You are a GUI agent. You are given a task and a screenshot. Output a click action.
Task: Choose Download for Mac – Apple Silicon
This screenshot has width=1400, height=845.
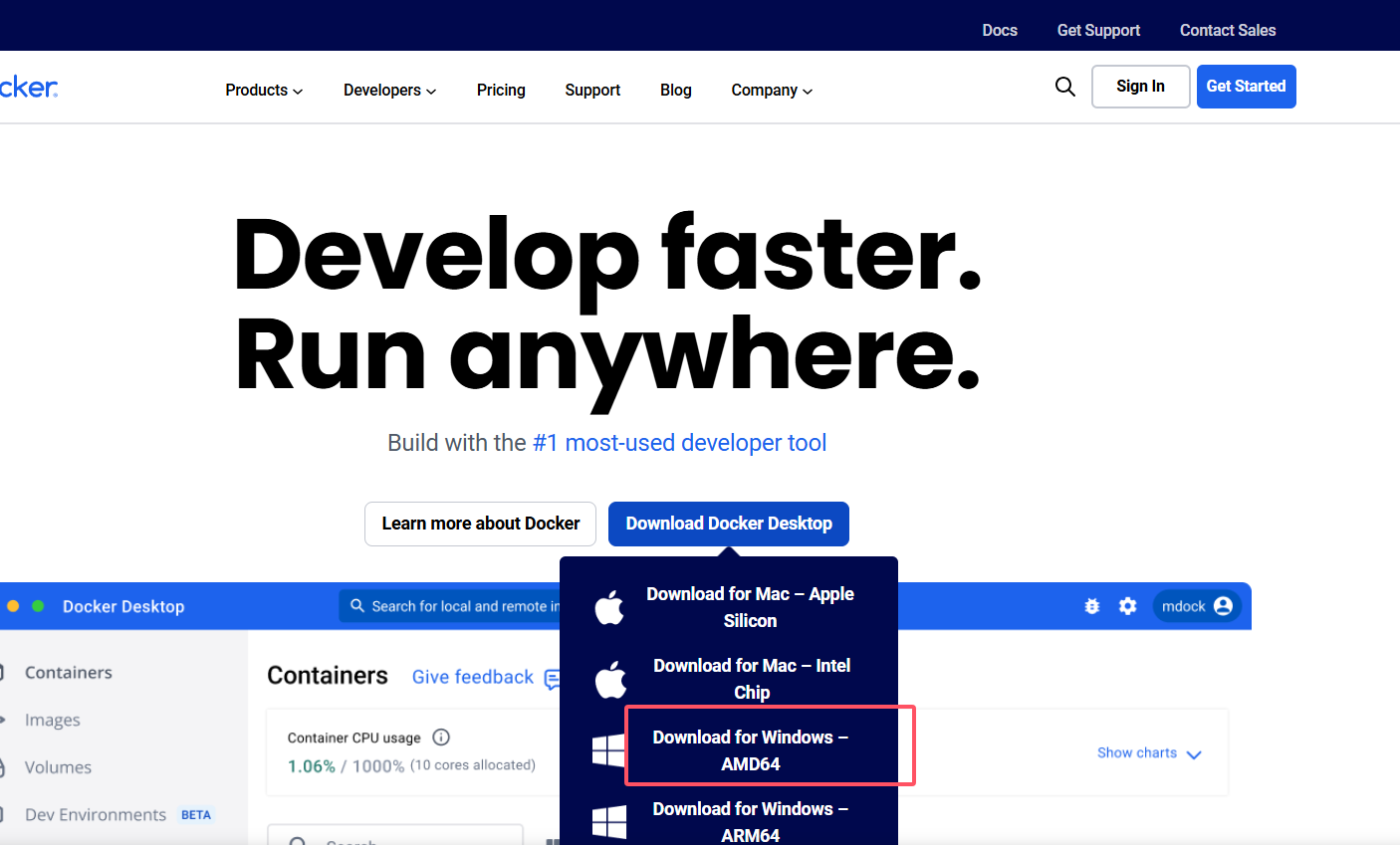(750, 607)
